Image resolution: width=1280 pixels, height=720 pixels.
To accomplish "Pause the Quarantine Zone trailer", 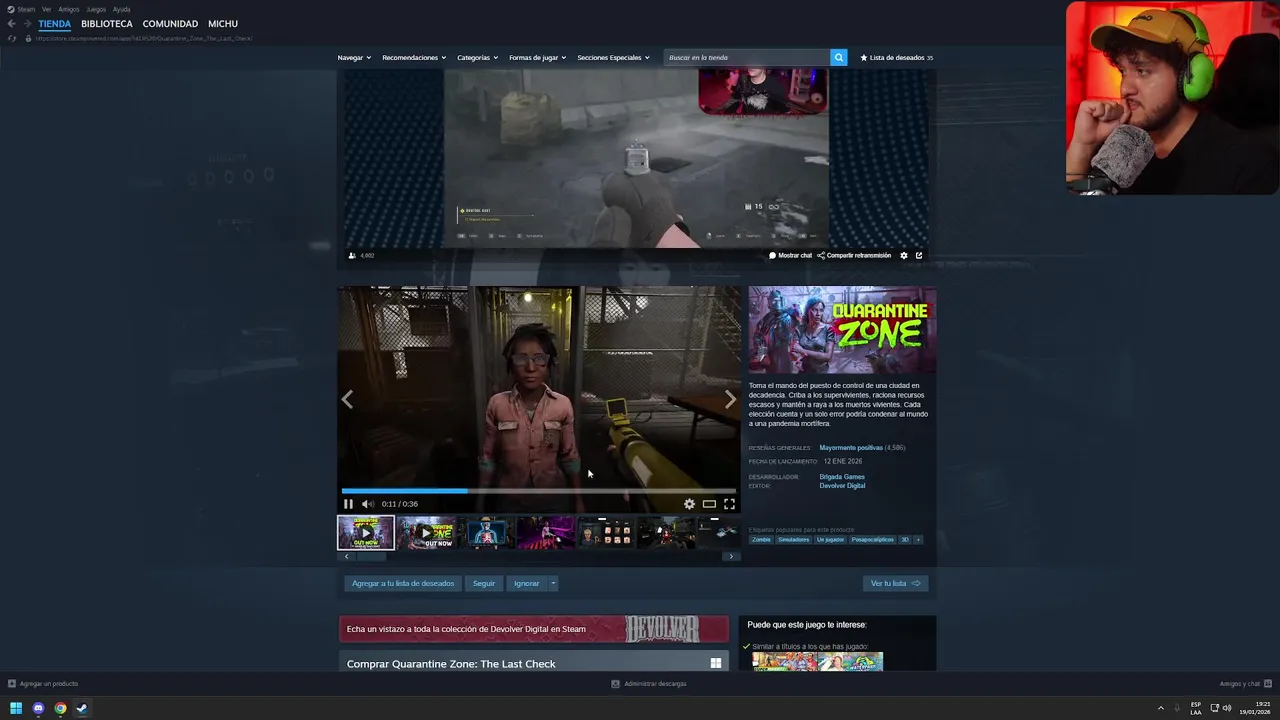I will pos(348,504).
